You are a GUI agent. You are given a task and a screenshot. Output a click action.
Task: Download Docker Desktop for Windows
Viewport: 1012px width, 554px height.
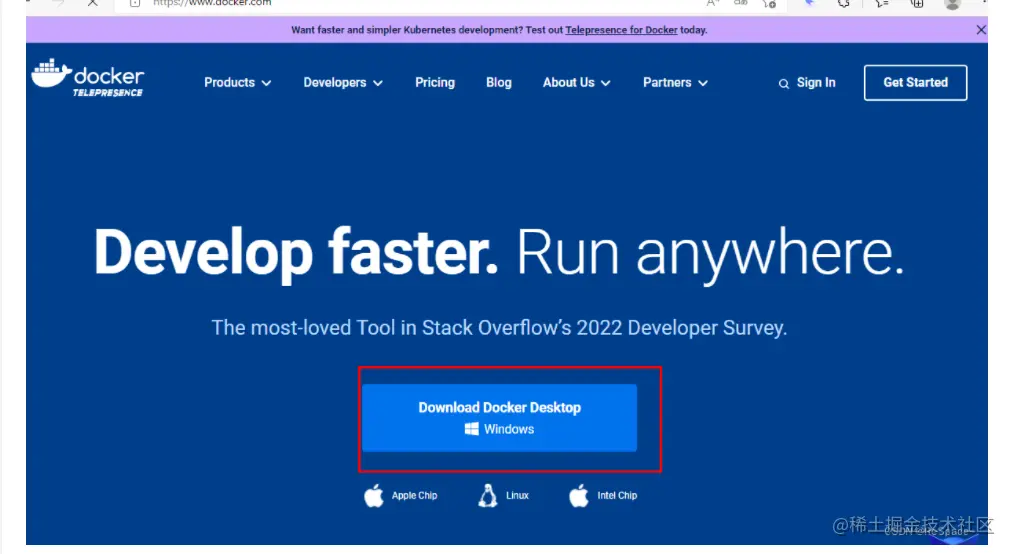tap(500, 418)
